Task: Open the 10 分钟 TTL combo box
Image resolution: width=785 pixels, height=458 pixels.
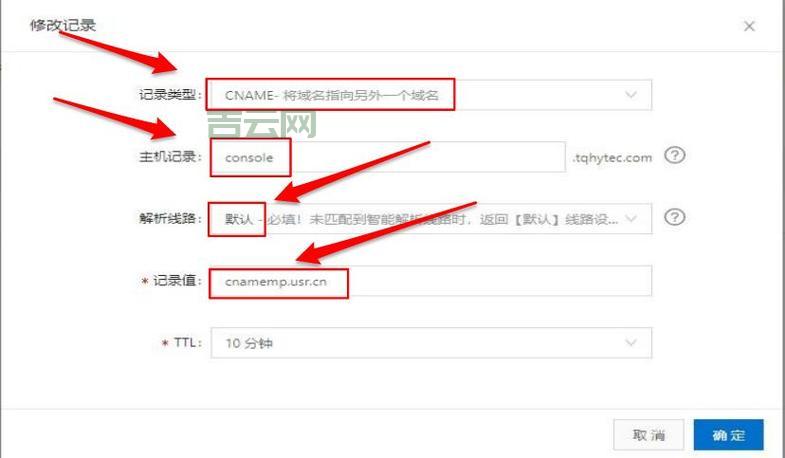Action: point(431,343)
